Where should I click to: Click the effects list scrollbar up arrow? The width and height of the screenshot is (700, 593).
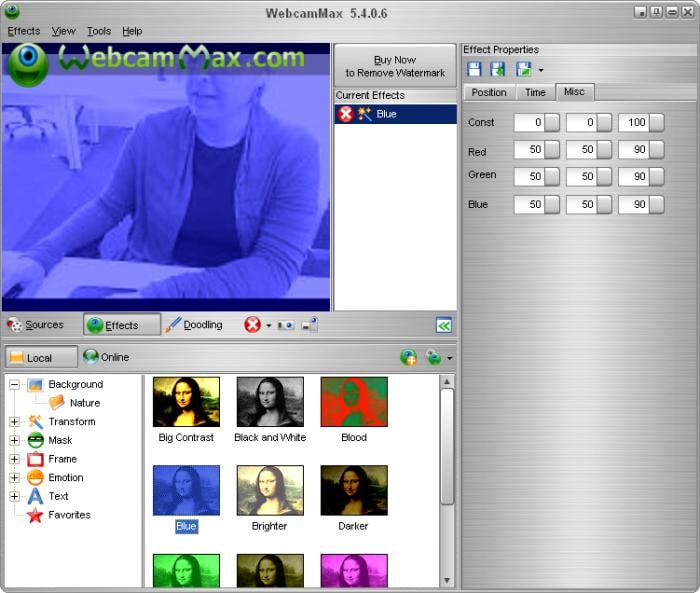(x=447, y=382)
